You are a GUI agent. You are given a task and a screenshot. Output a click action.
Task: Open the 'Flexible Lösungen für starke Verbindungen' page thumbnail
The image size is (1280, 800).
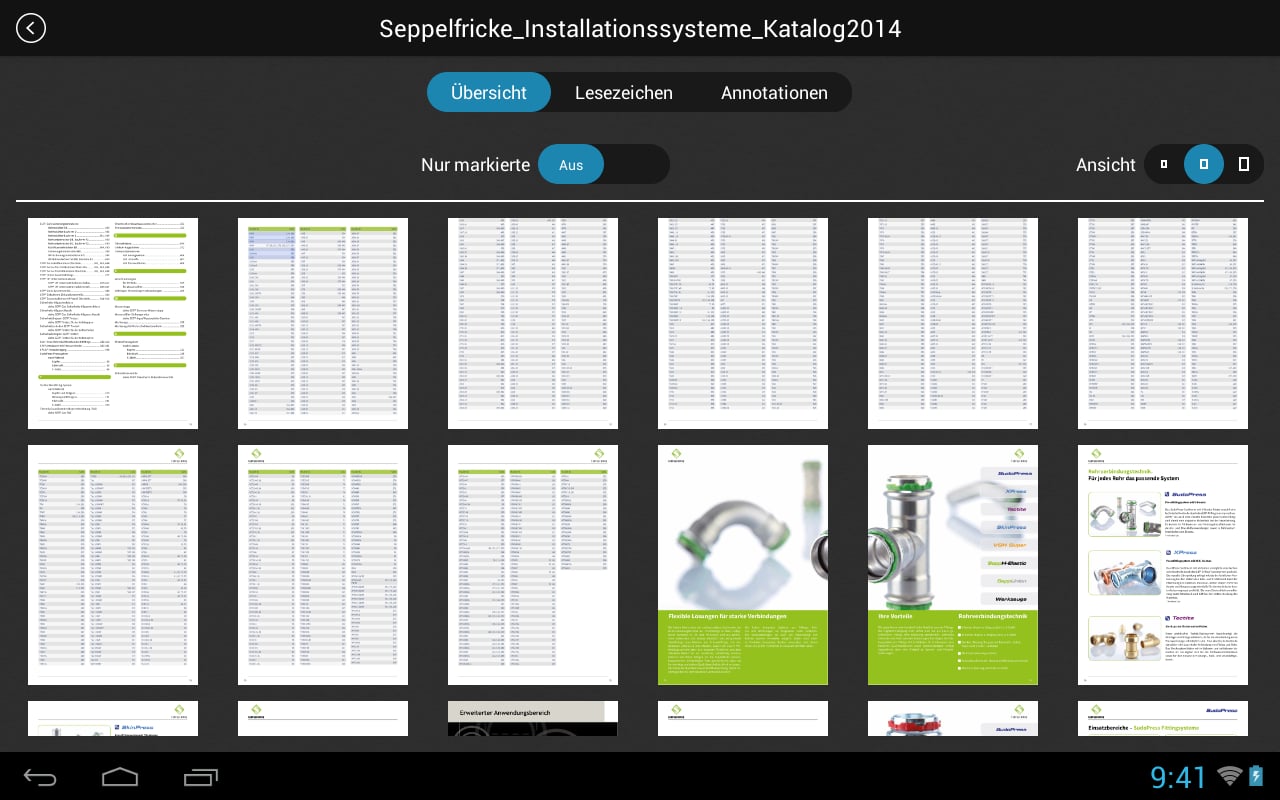coord(743,565)
